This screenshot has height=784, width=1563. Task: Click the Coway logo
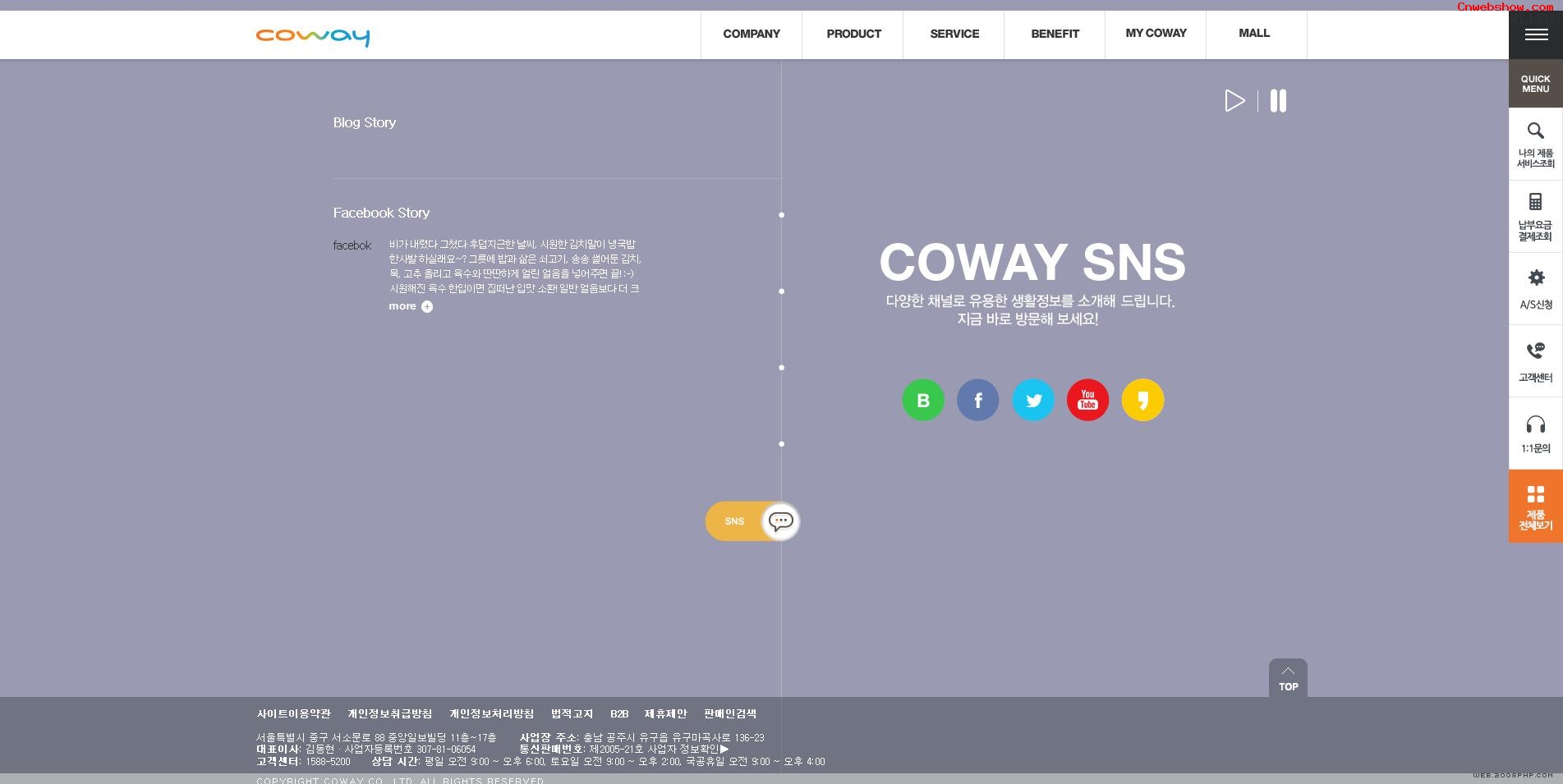313,36
